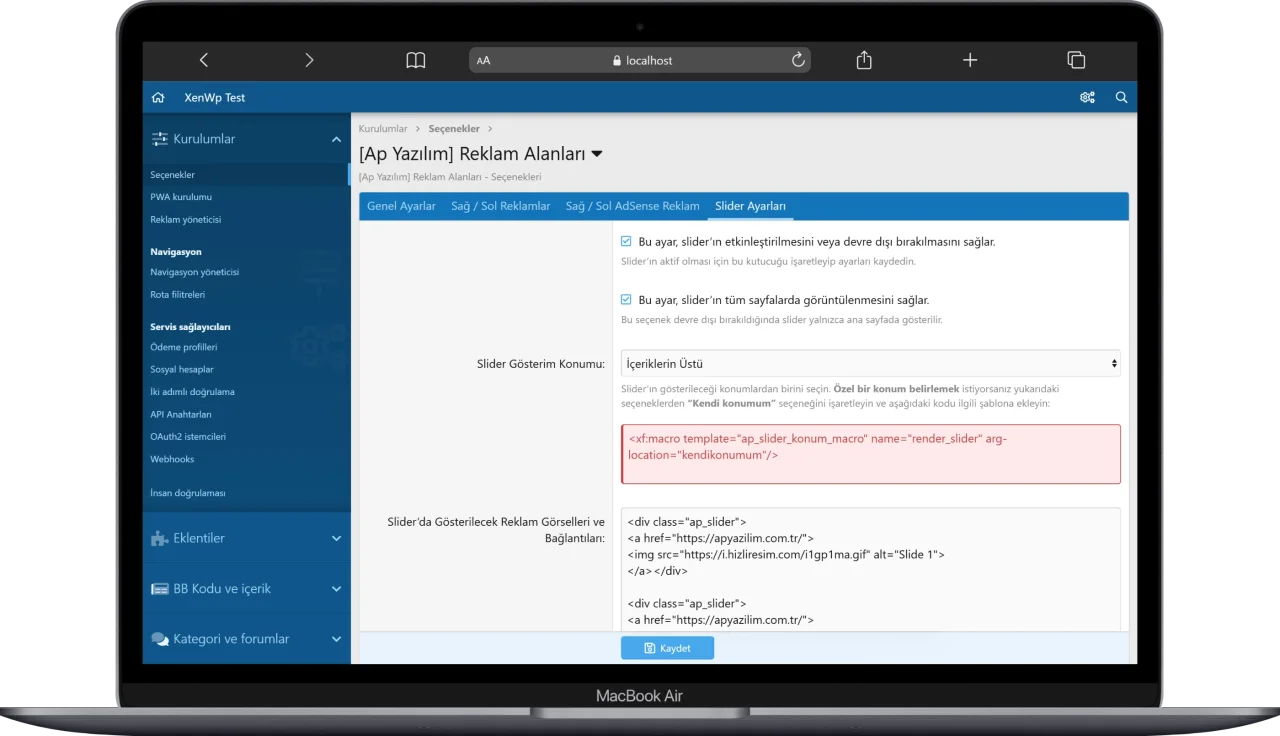Image resolution: width=1280 pixels, height=736 pixels.
Task: Open Reklam yöneticisi sidebar link
Action: pyautogui.click(x=186, y=220)
